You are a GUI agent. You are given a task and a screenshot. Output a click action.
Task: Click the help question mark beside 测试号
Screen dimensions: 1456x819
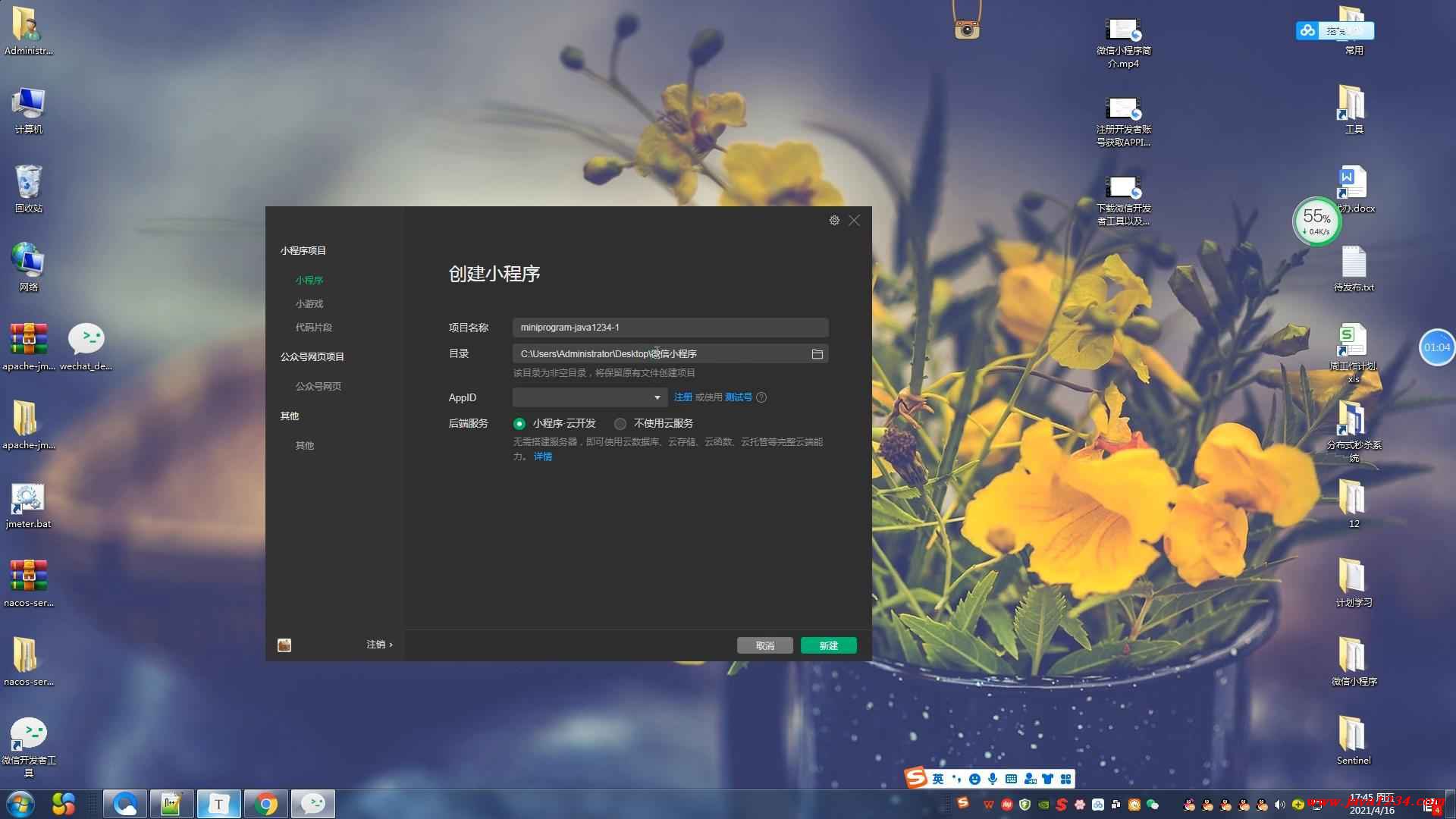coord(761,397)
